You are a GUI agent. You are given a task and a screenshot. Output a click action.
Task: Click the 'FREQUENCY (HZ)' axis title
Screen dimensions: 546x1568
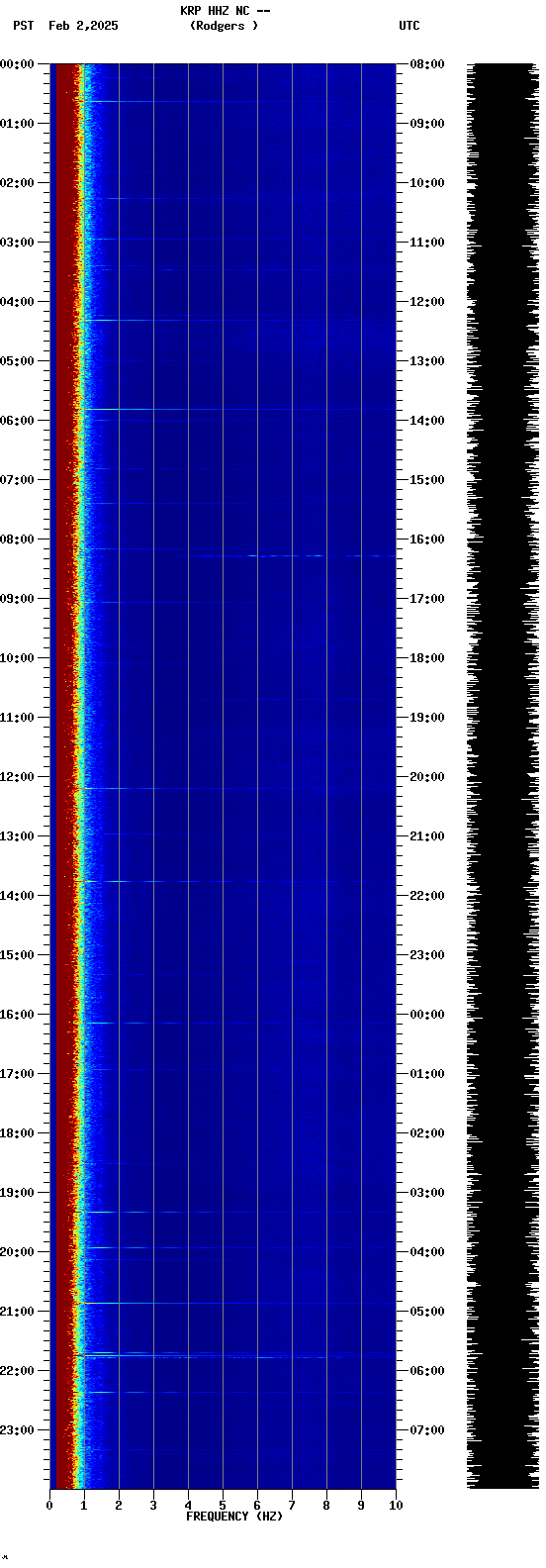pos(234,1517)
